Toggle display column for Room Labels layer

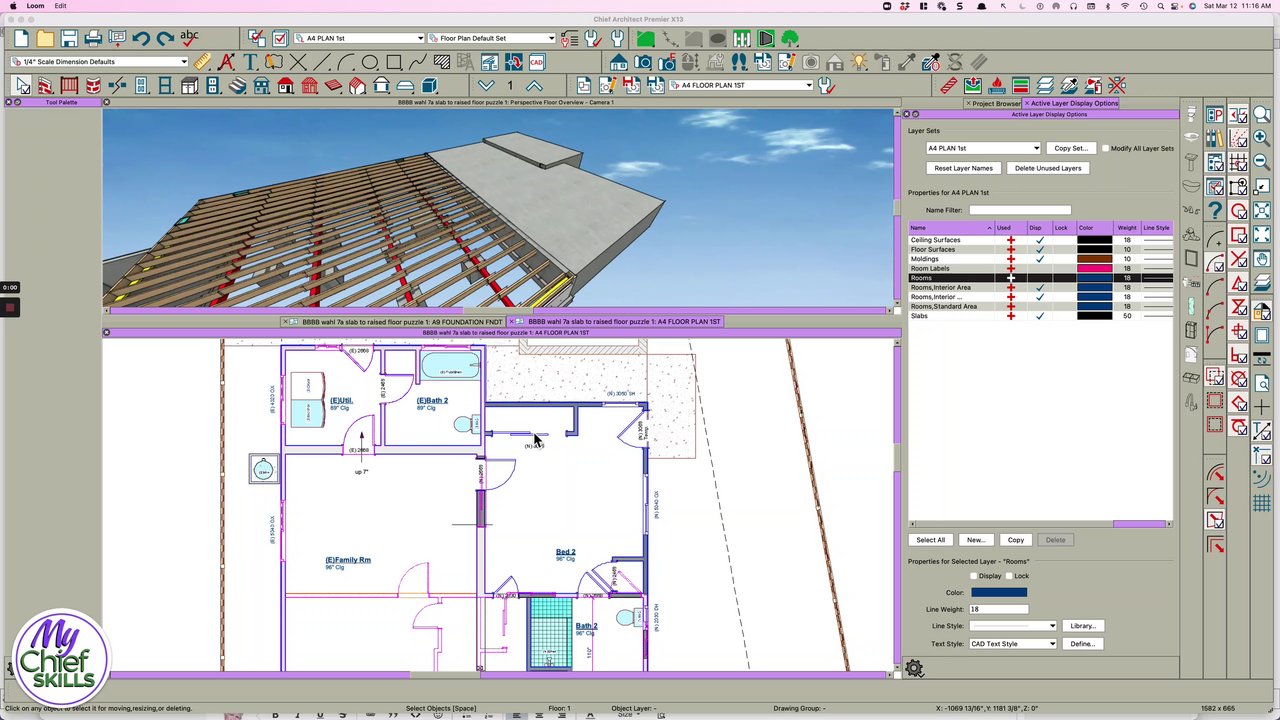pyautogui.click(x=1040, y=269)
